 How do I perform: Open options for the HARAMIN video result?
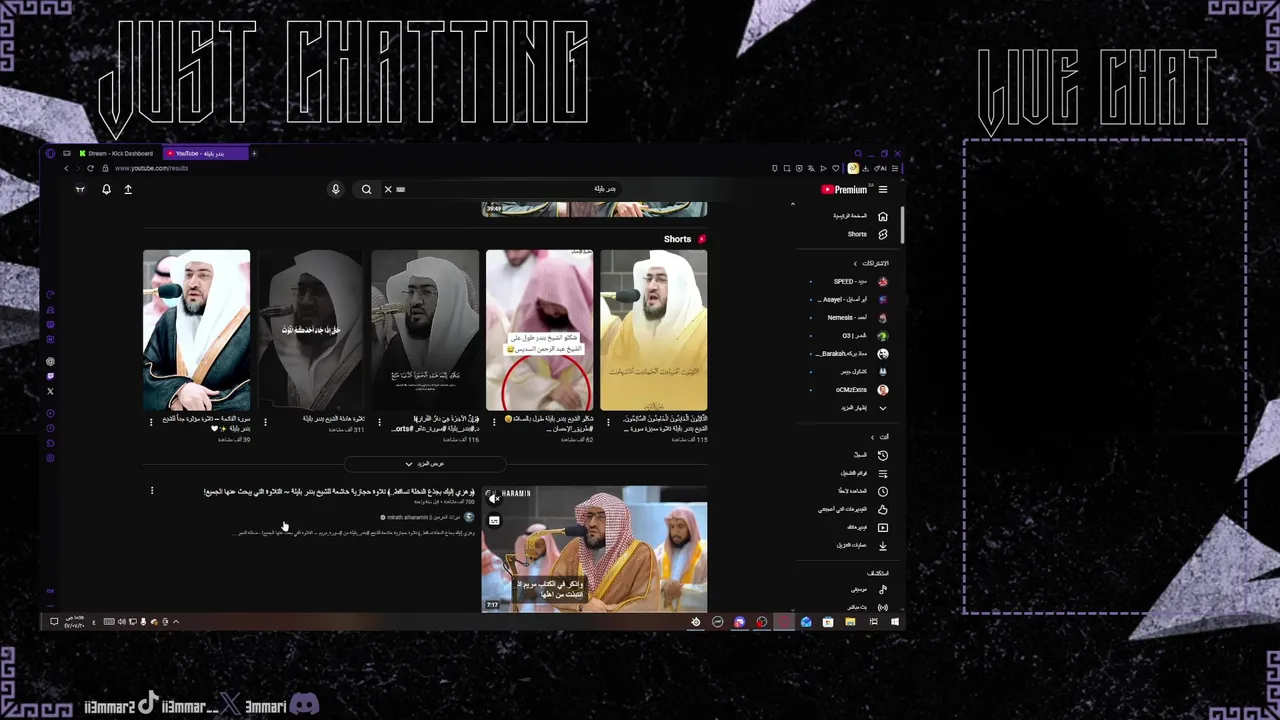click(x=152, y=491)
